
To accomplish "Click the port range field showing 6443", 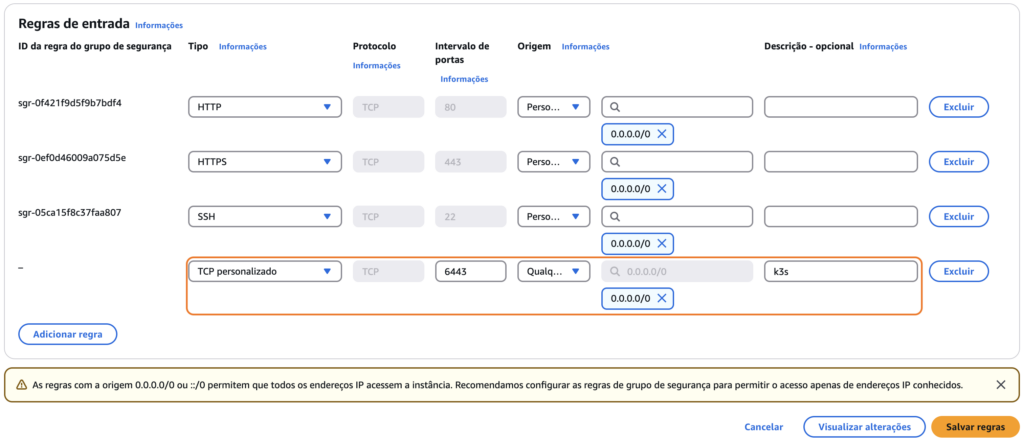I will [470, 272].
